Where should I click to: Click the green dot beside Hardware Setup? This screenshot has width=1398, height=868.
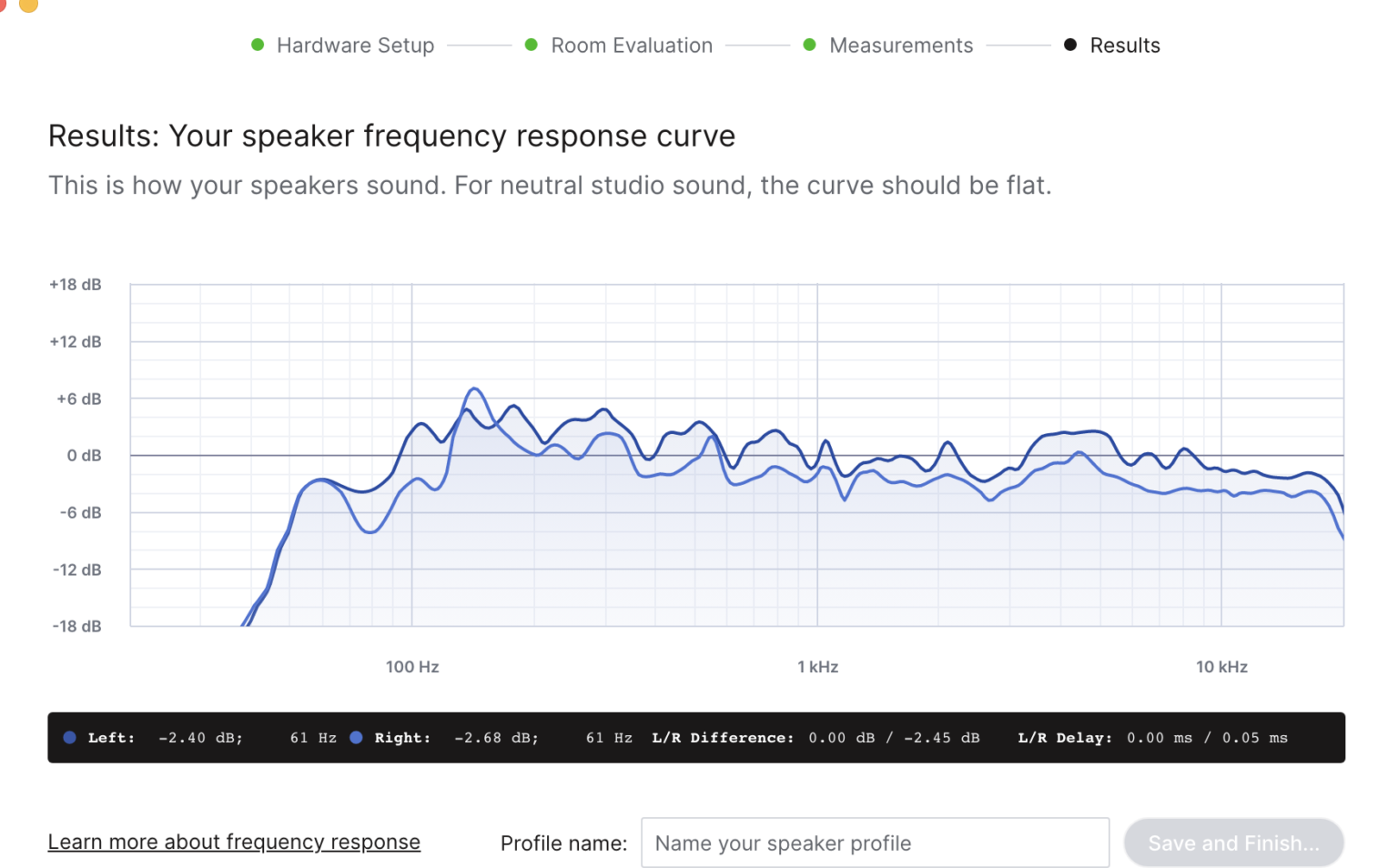(258, 45)
